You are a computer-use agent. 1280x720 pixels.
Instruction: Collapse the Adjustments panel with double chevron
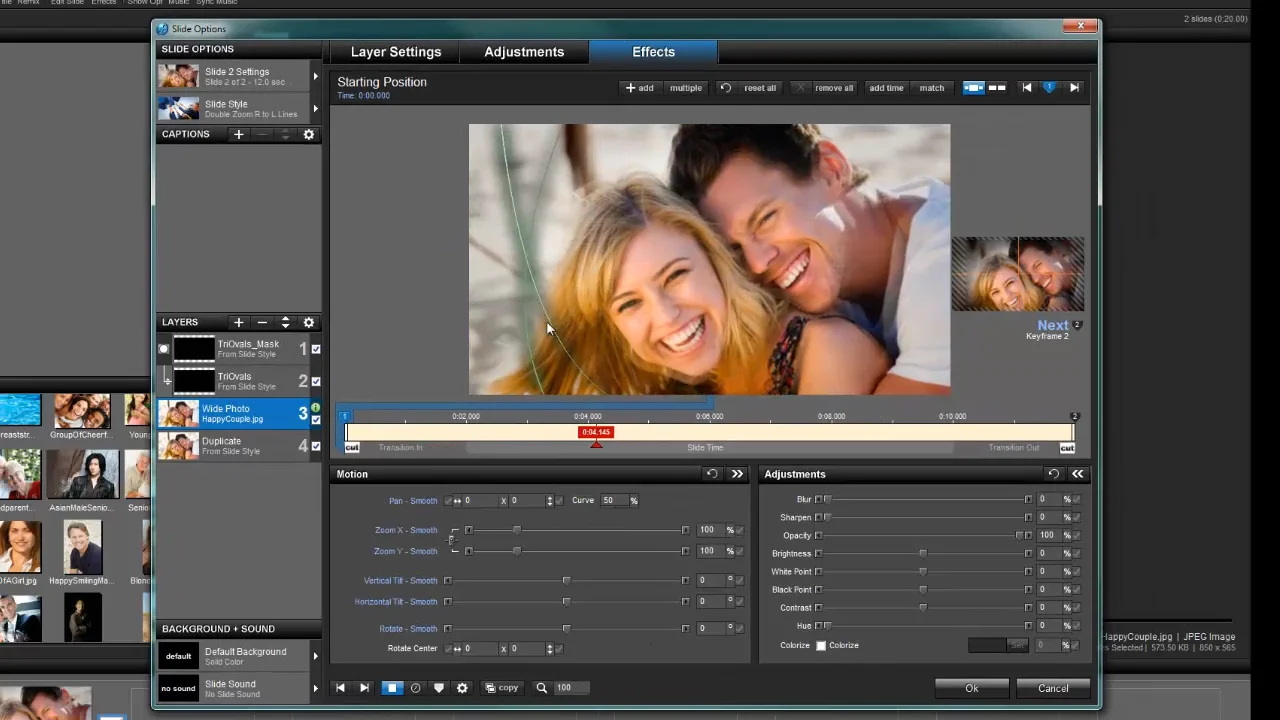[1077, 474]
